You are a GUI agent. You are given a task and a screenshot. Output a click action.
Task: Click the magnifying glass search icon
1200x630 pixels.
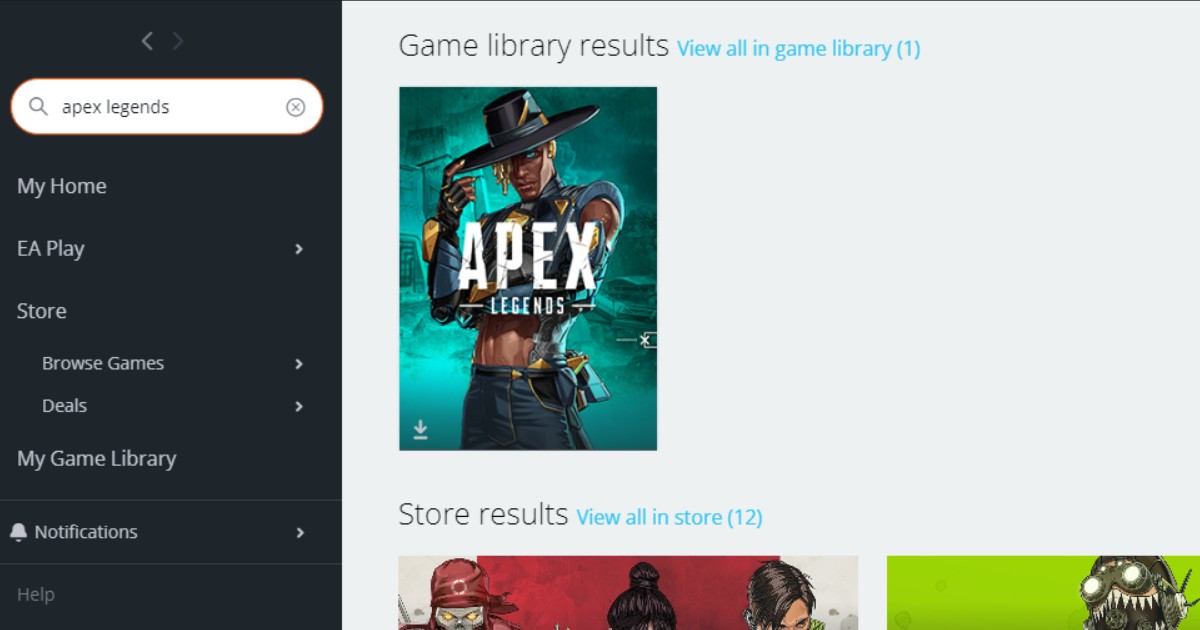pyautogui.click(x=38, y=106)
